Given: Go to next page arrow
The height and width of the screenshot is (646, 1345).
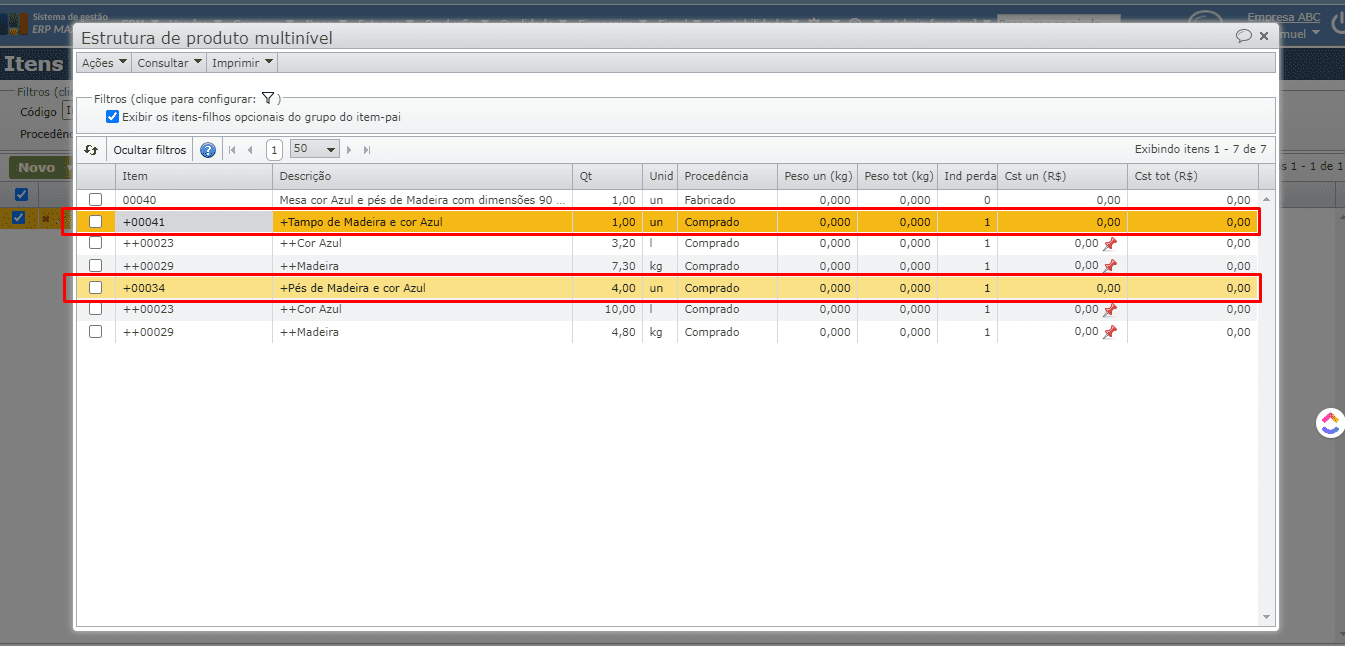Looking at the screenshot, I should click(349, 150).
